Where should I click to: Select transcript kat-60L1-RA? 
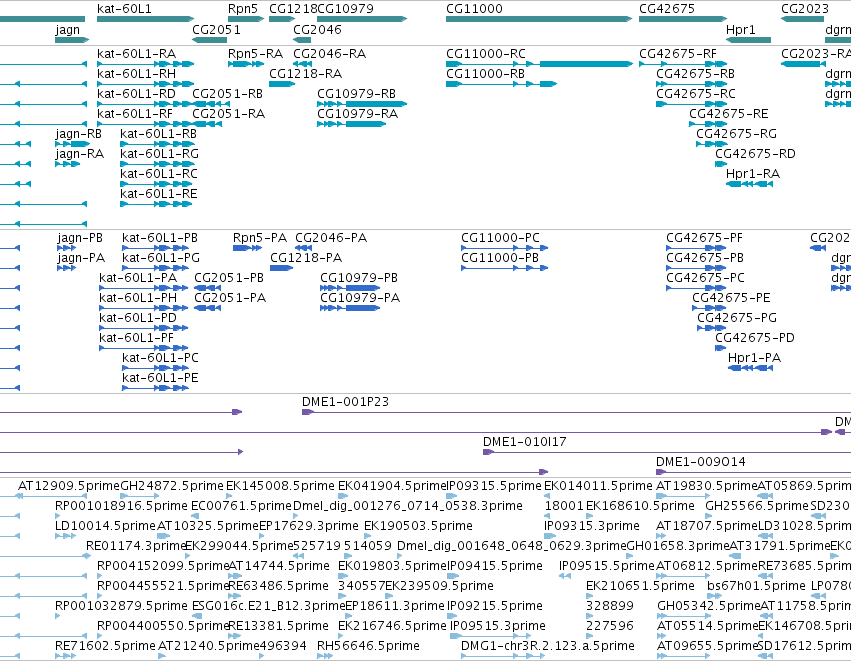pos(136,54)
